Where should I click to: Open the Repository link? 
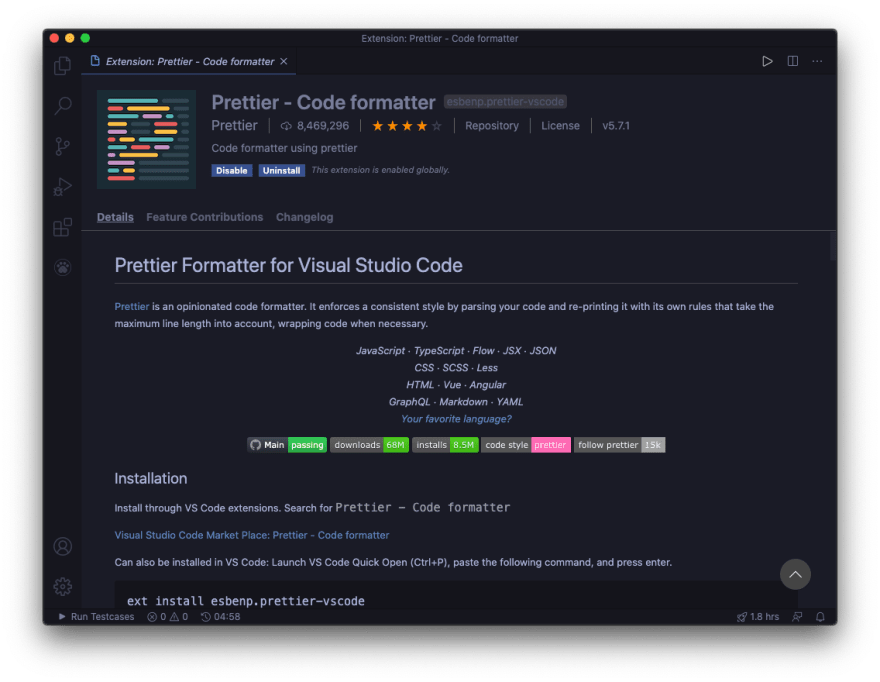tap(492, 126)
